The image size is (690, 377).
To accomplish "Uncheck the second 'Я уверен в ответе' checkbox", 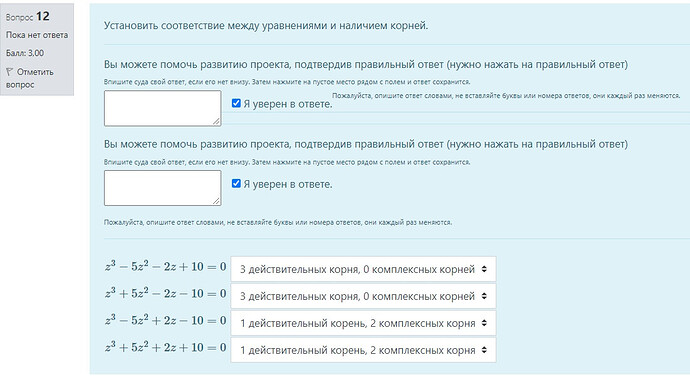I will pos(236,183).
